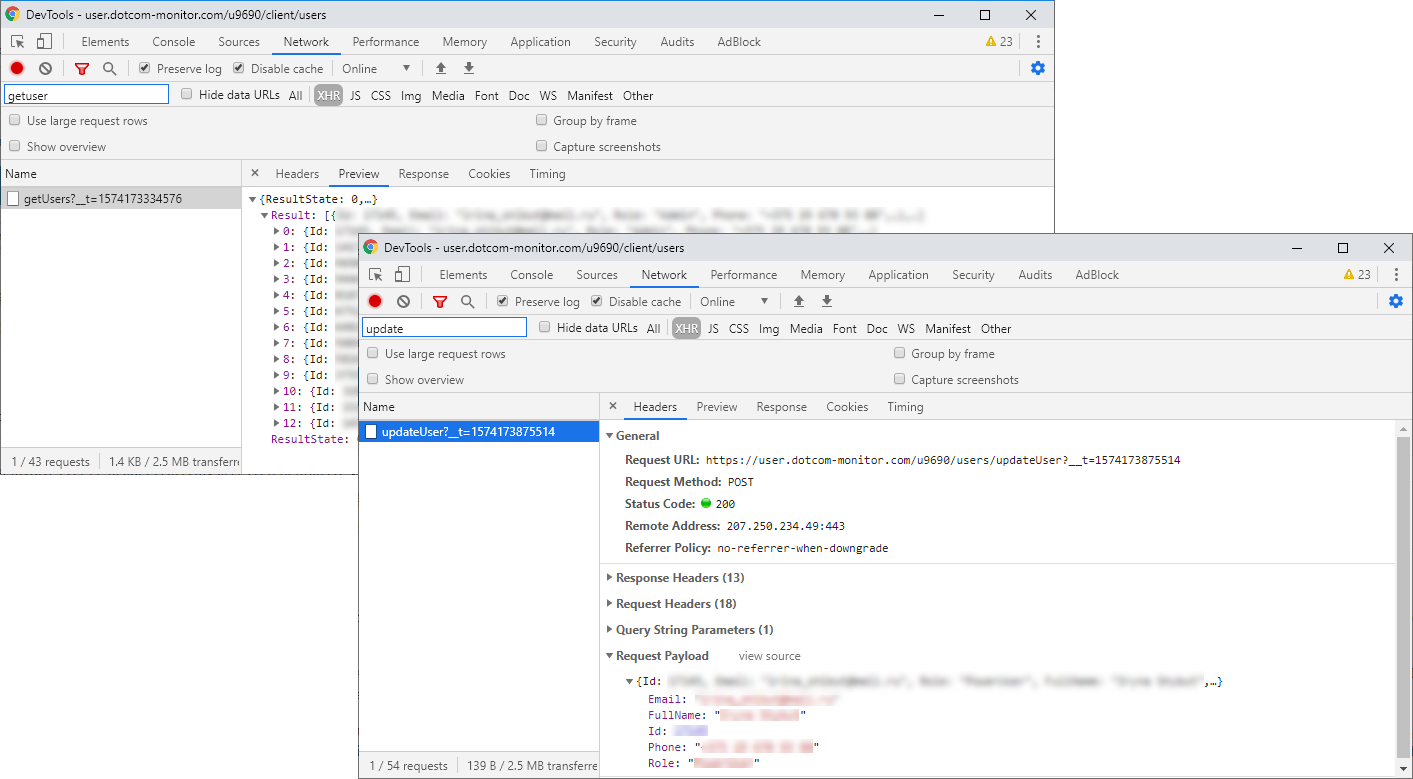
Task: Select inspect element icon in back window
Action: (18, 41)
